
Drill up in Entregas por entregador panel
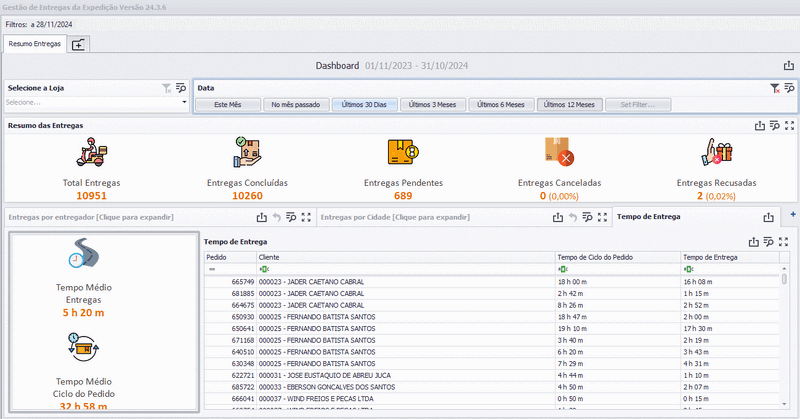(x=277, y=217)
